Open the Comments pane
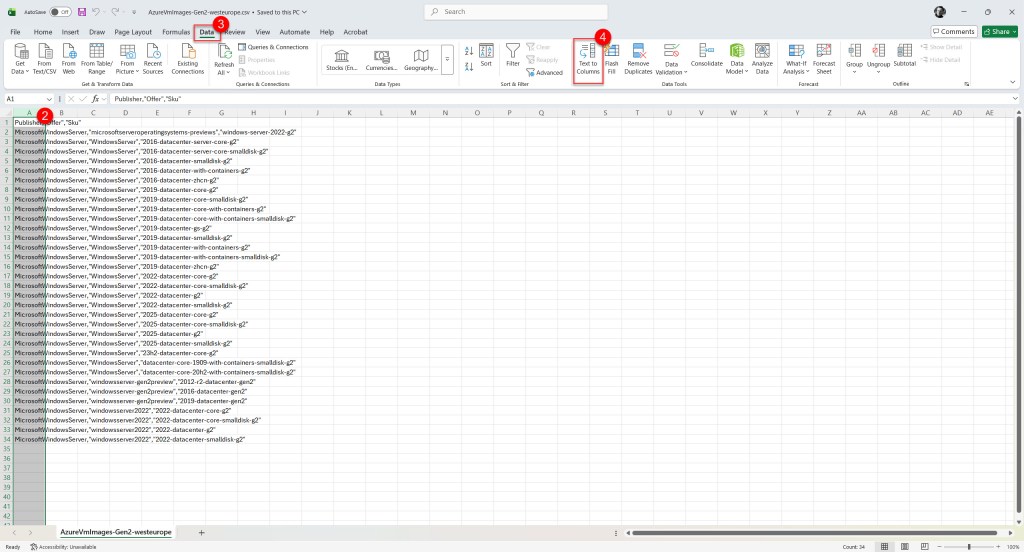 [x=954, y=32]
